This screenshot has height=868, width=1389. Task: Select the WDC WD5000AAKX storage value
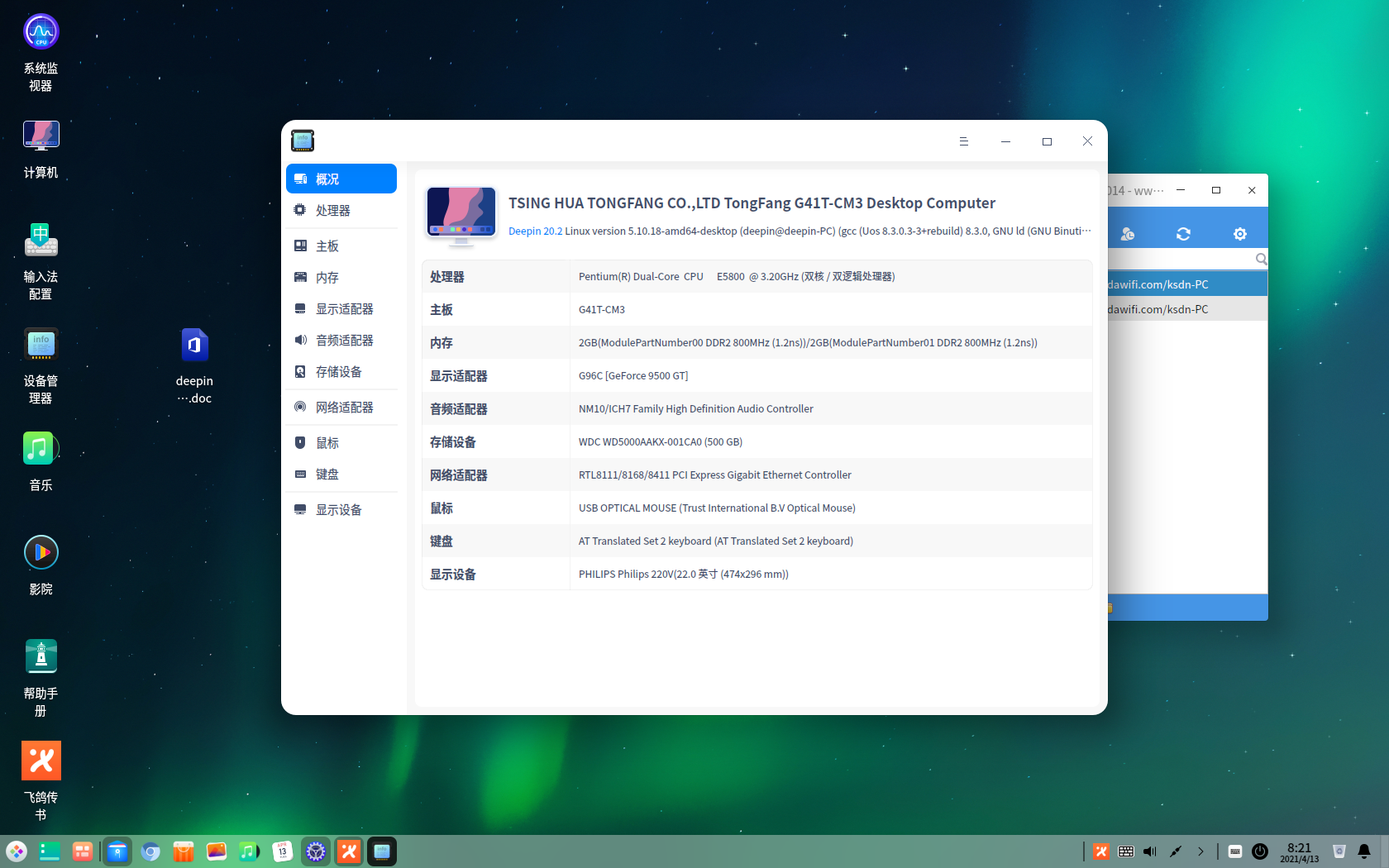click(661, 441)
